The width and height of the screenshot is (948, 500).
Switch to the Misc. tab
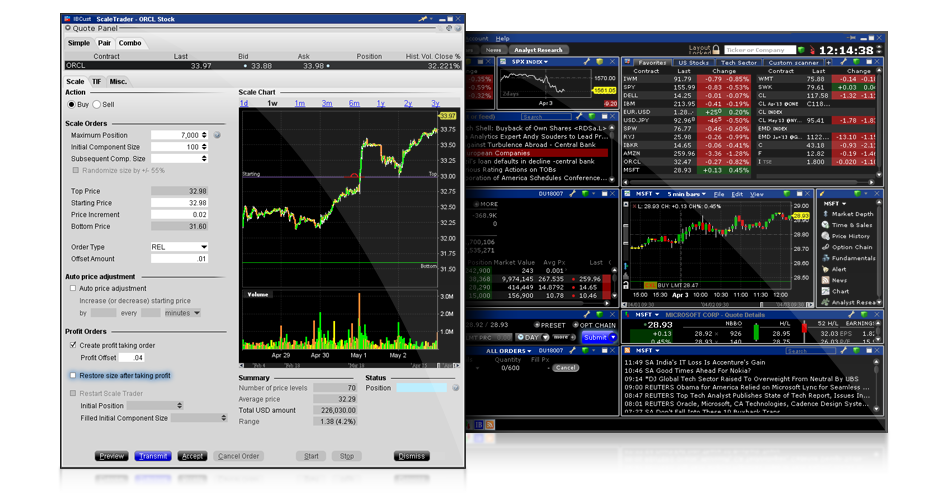pos(118,81)
